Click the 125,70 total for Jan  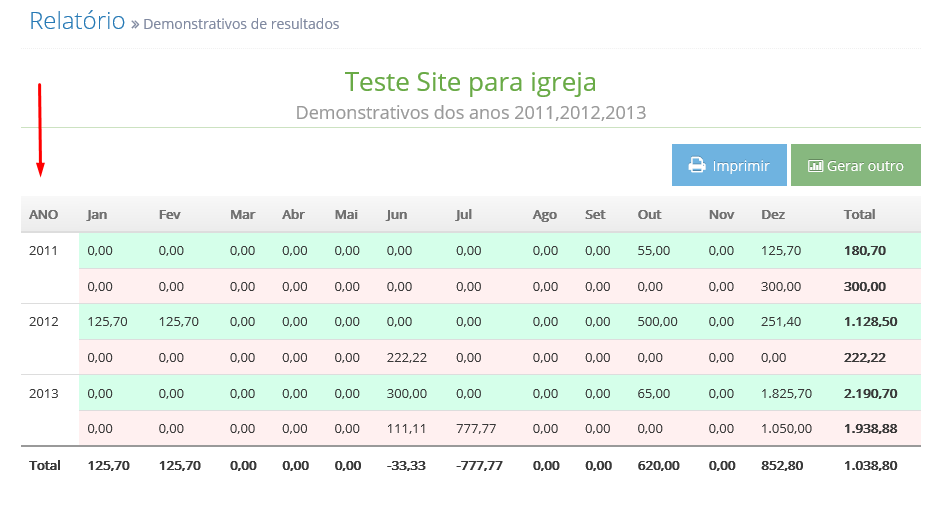click(x=108, y=465)
